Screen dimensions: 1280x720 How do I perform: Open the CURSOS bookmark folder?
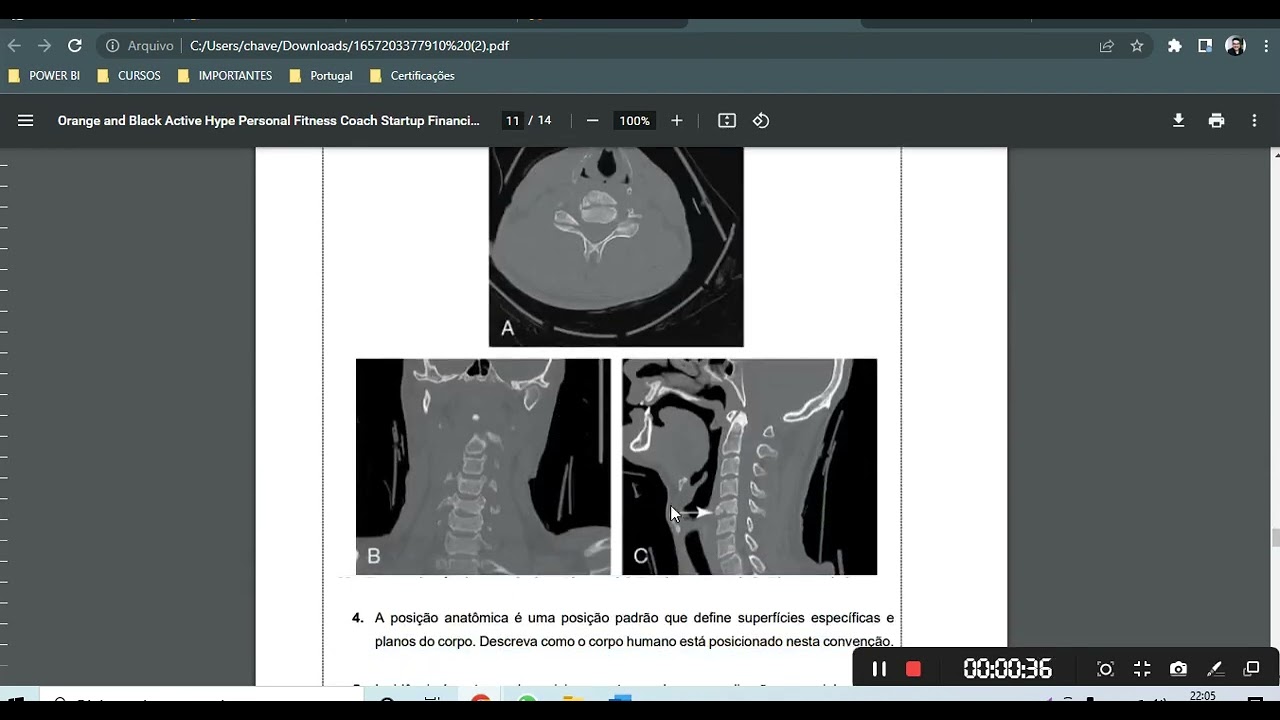(x=129, y=76)
